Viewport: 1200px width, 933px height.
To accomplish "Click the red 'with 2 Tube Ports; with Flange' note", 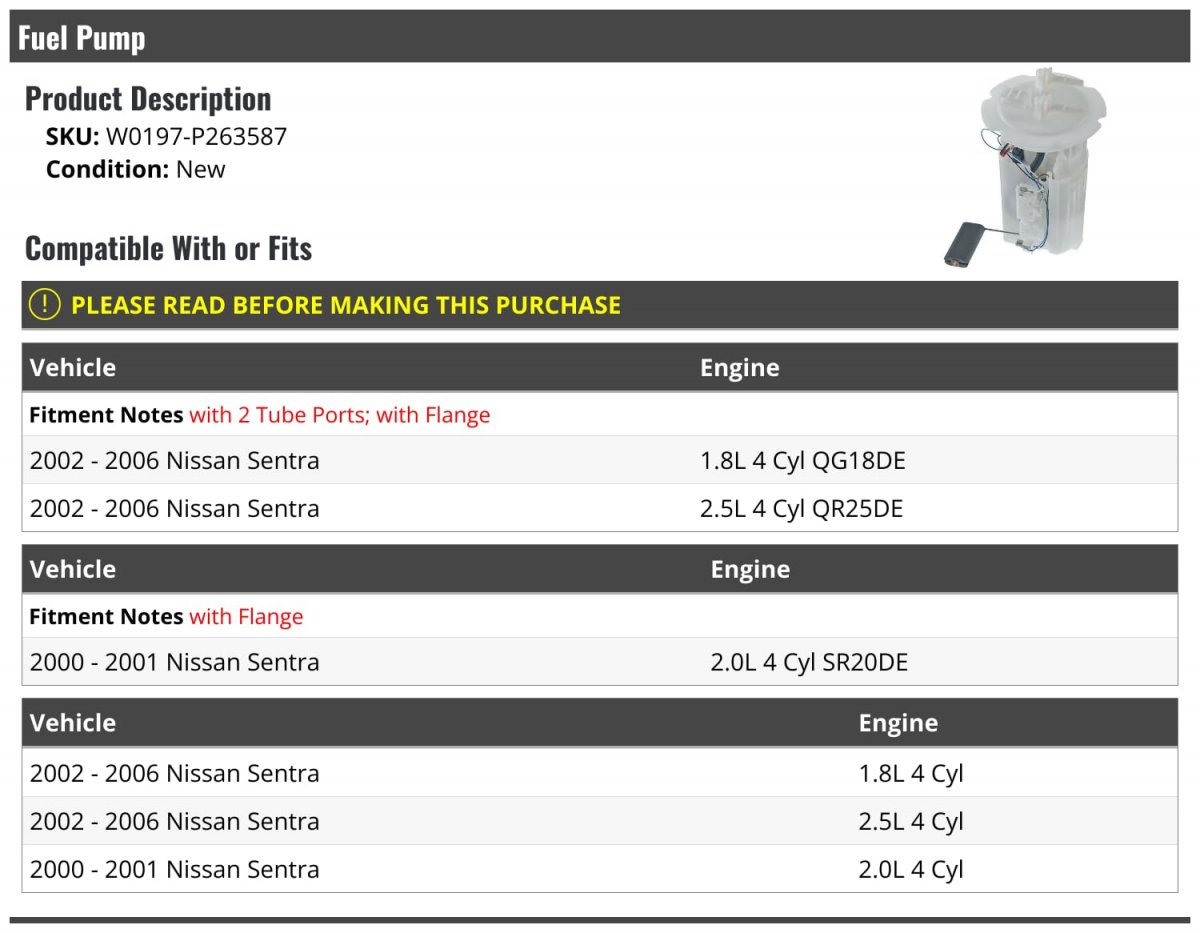I will point(340,414).
